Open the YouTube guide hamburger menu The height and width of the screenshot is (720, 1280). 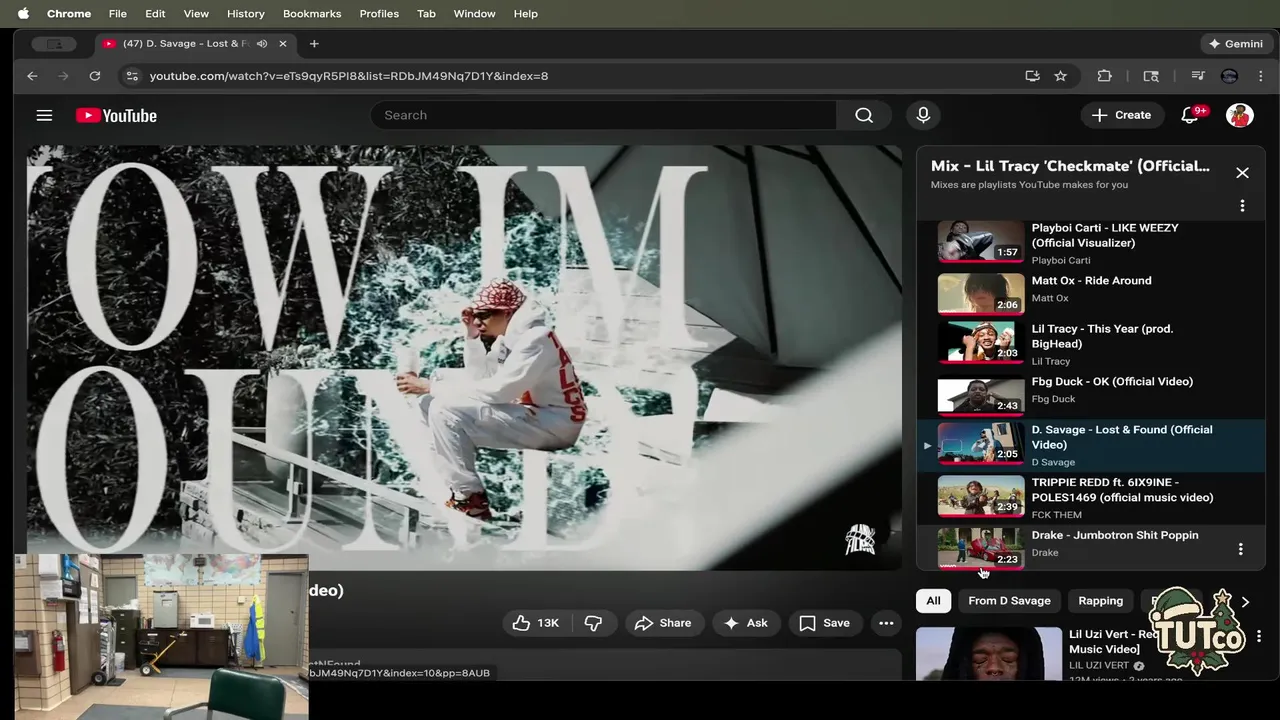(x=44, y=115)
